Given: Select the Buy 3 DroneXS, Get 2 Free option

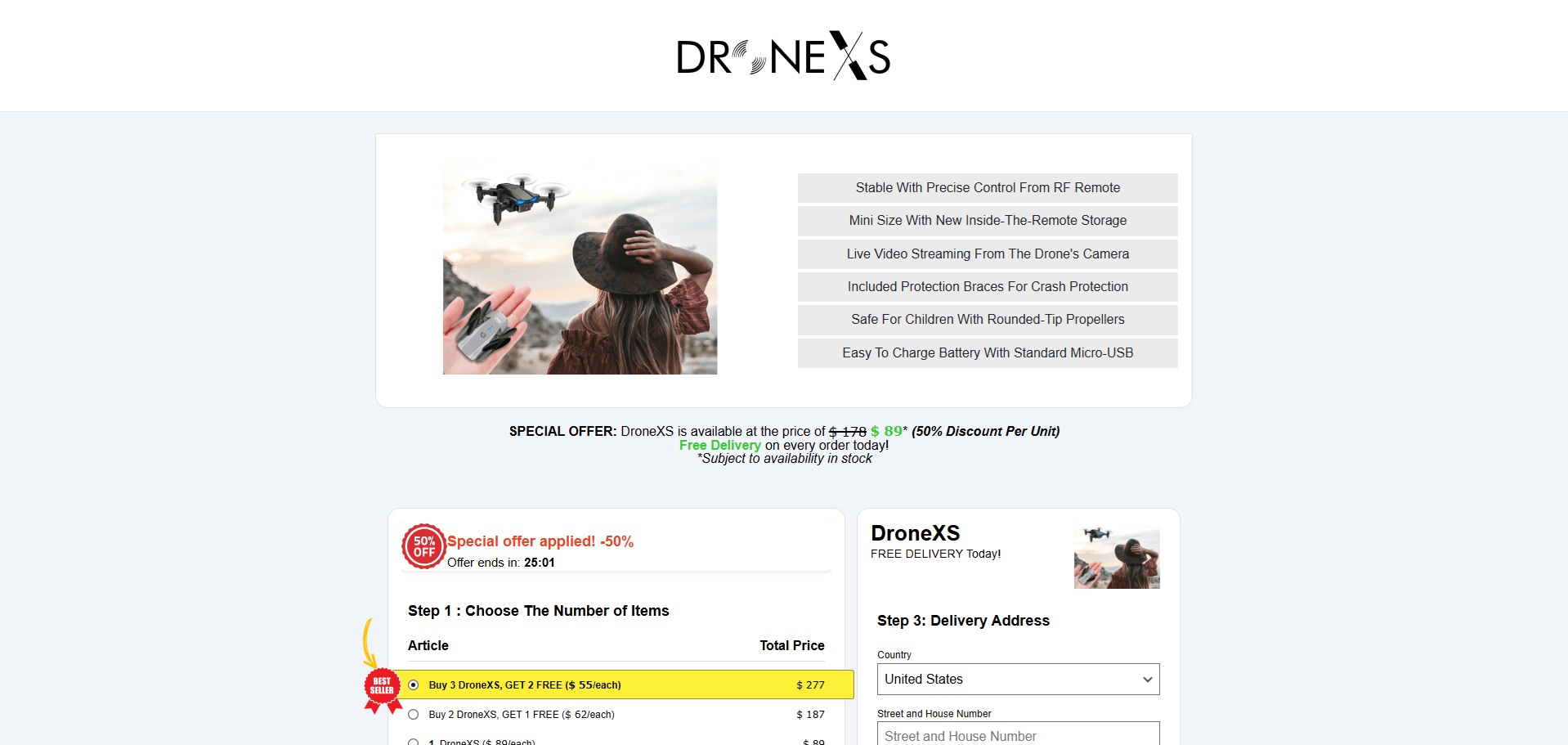Looking at the screenshot, I should 414,685.
